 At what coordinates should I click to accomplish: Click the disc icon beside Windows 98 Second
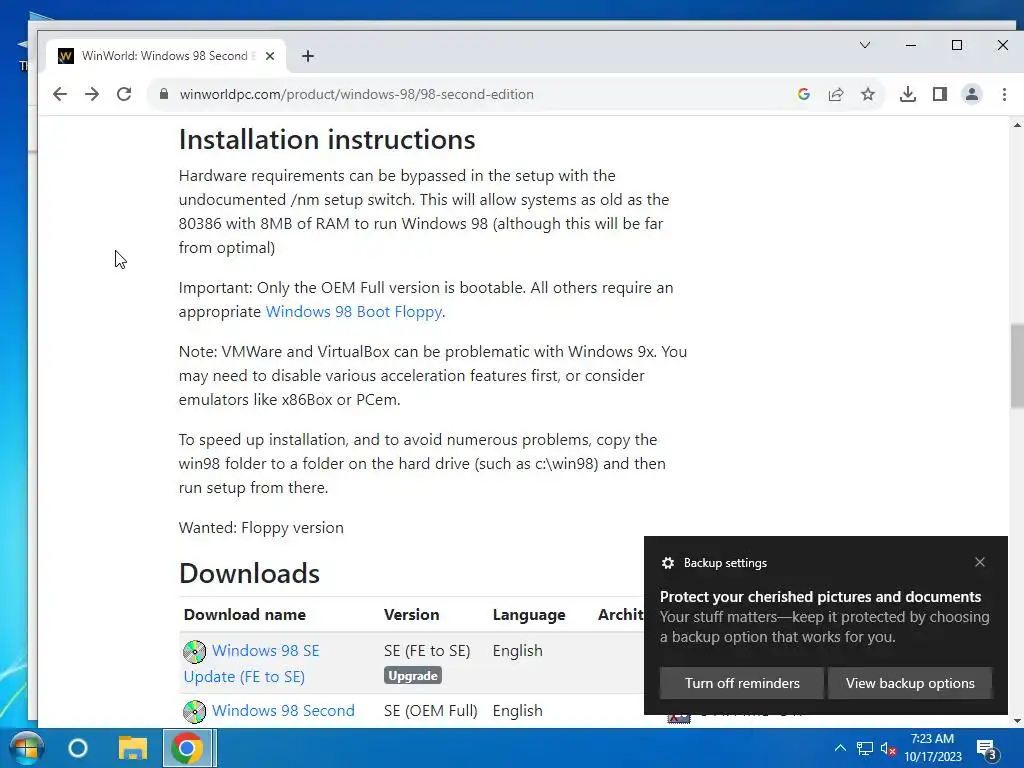tap(195, 711)
